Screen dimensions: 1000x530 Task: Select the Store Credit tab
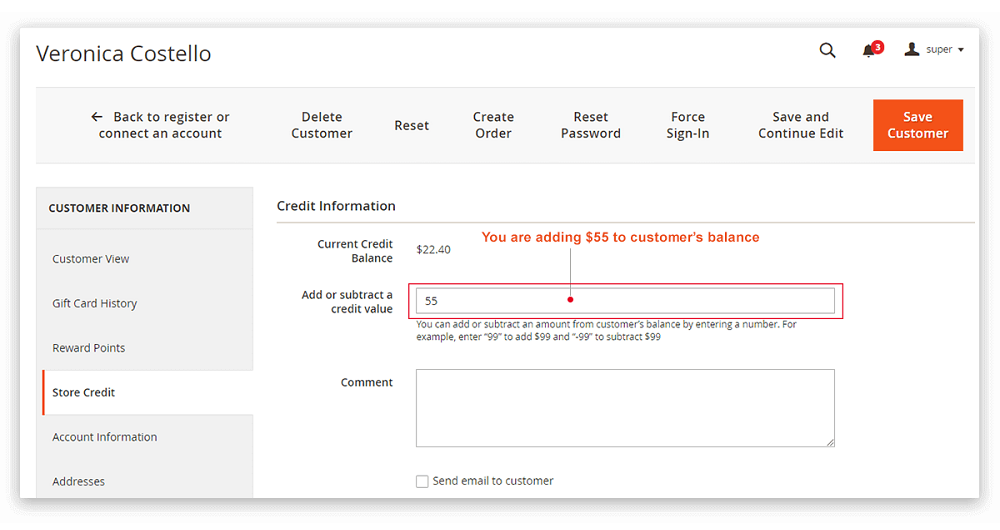[x=84, y=393]
